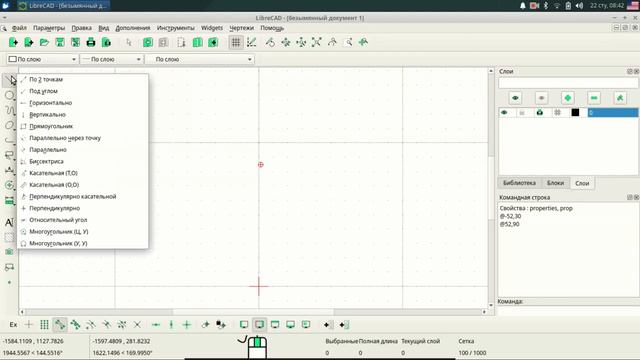Click the Add layer plus icon
Image resolution: width=640 pixels, height=360 pixels.
coord(567,98)
